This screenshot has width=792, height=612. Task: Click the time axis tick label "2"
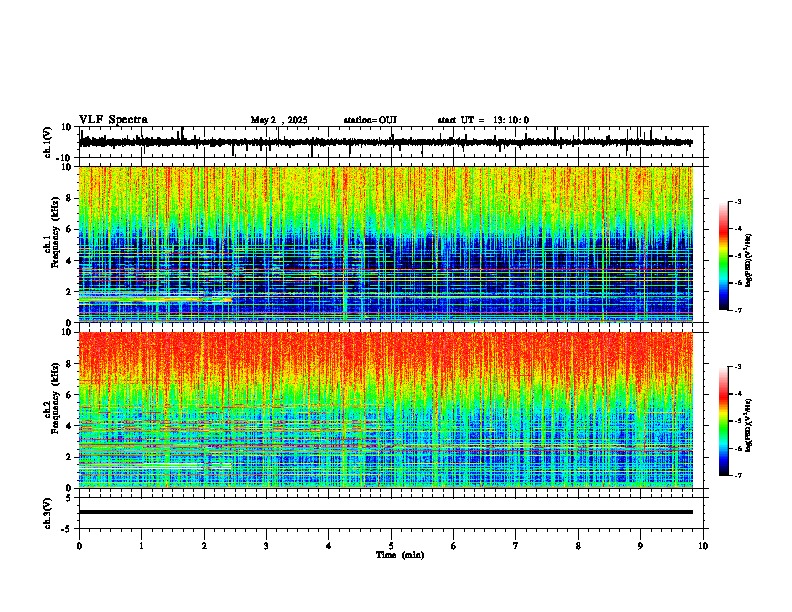(x=204, y=546)
